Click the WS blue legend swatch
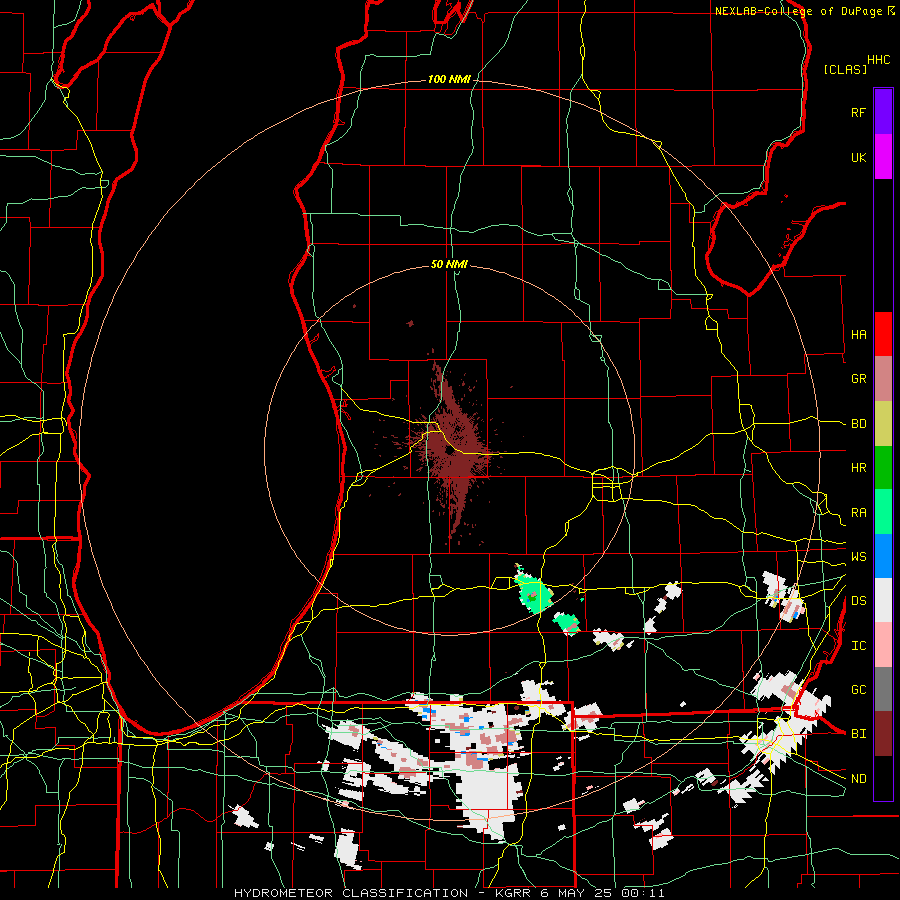The width and height of the screenshot is (900, 900). pos(883,556)
